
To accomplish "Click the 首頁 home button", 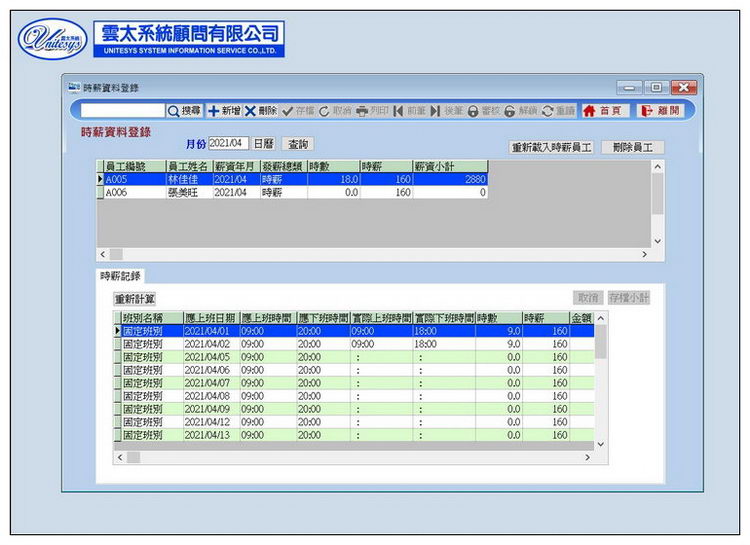I will pyautogui.click(x=605, y=111).
